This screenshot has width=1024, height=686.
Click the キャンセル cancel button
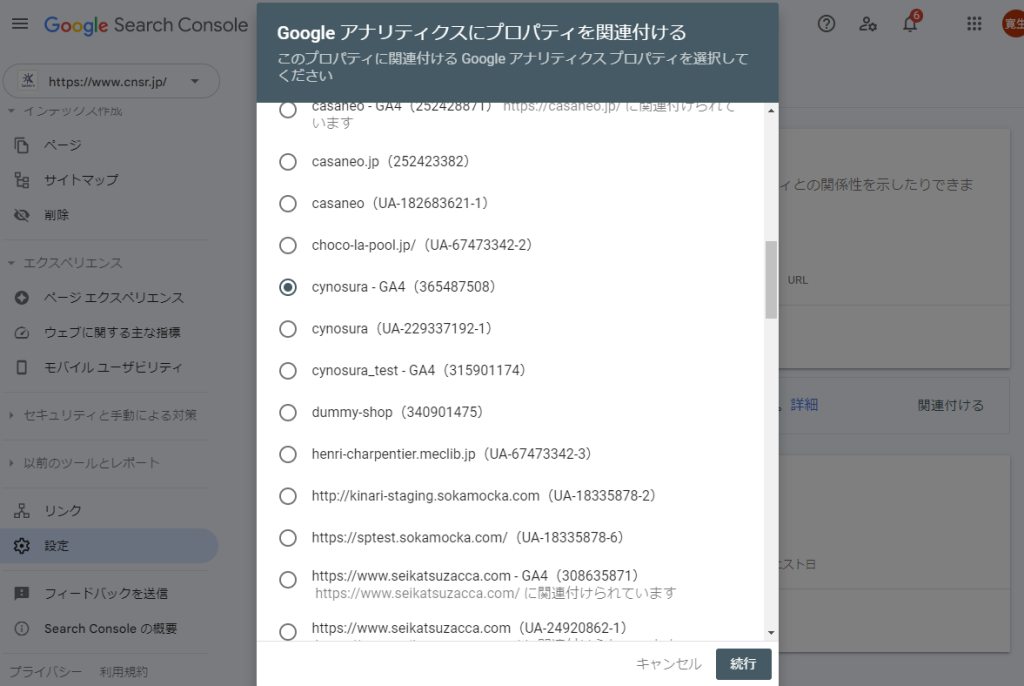coord(669,664)
